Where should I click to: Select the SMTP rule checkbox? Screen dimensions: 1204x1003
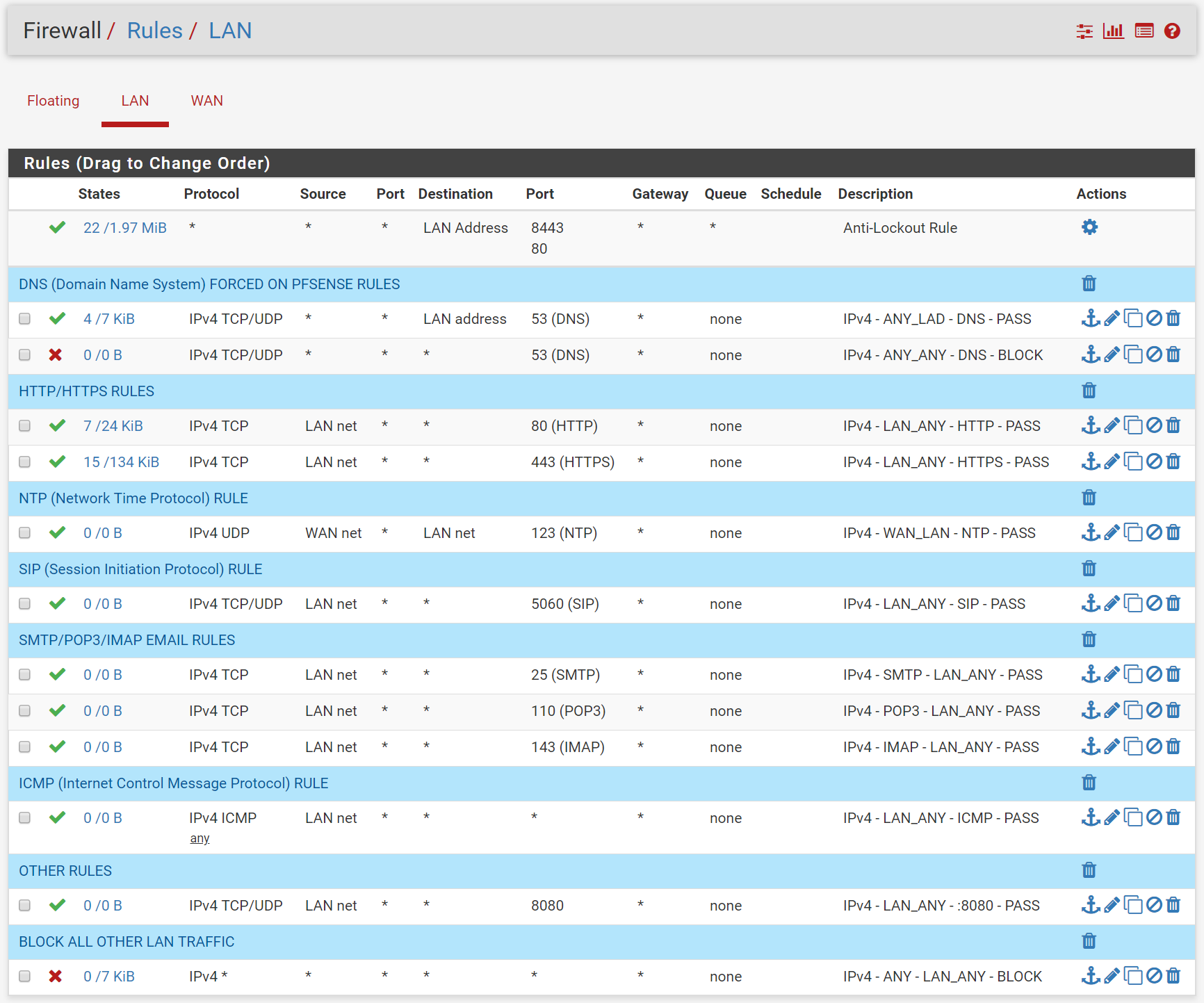pos(25,675)
